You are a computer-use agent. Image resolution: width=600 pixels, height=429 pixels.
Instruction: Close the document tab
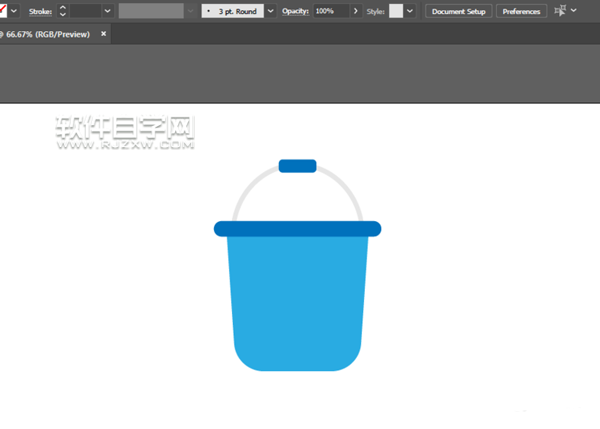click(x=104, y=33)
